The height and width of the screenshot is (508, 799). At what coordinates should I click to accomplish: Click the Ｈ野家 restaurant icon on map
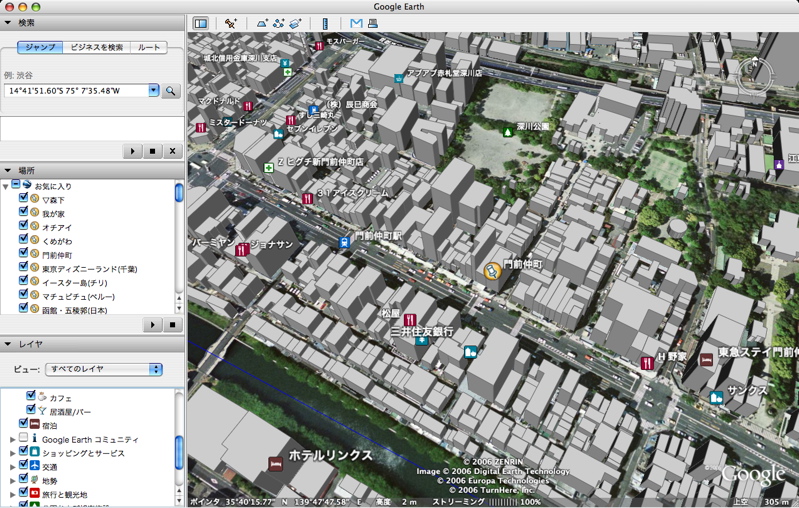[x=647, y=363]
